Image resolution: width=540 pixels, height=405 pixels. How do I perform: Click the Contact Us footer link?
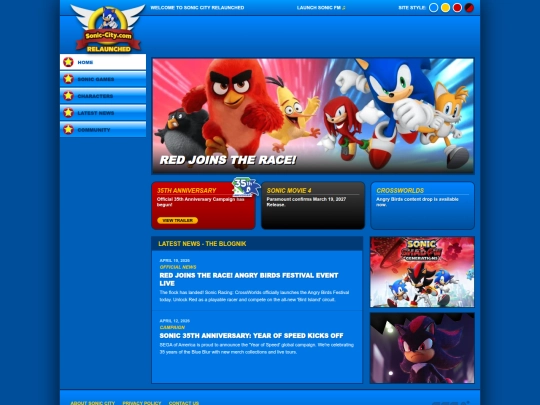pyautogui.click(x=184, y=403)
